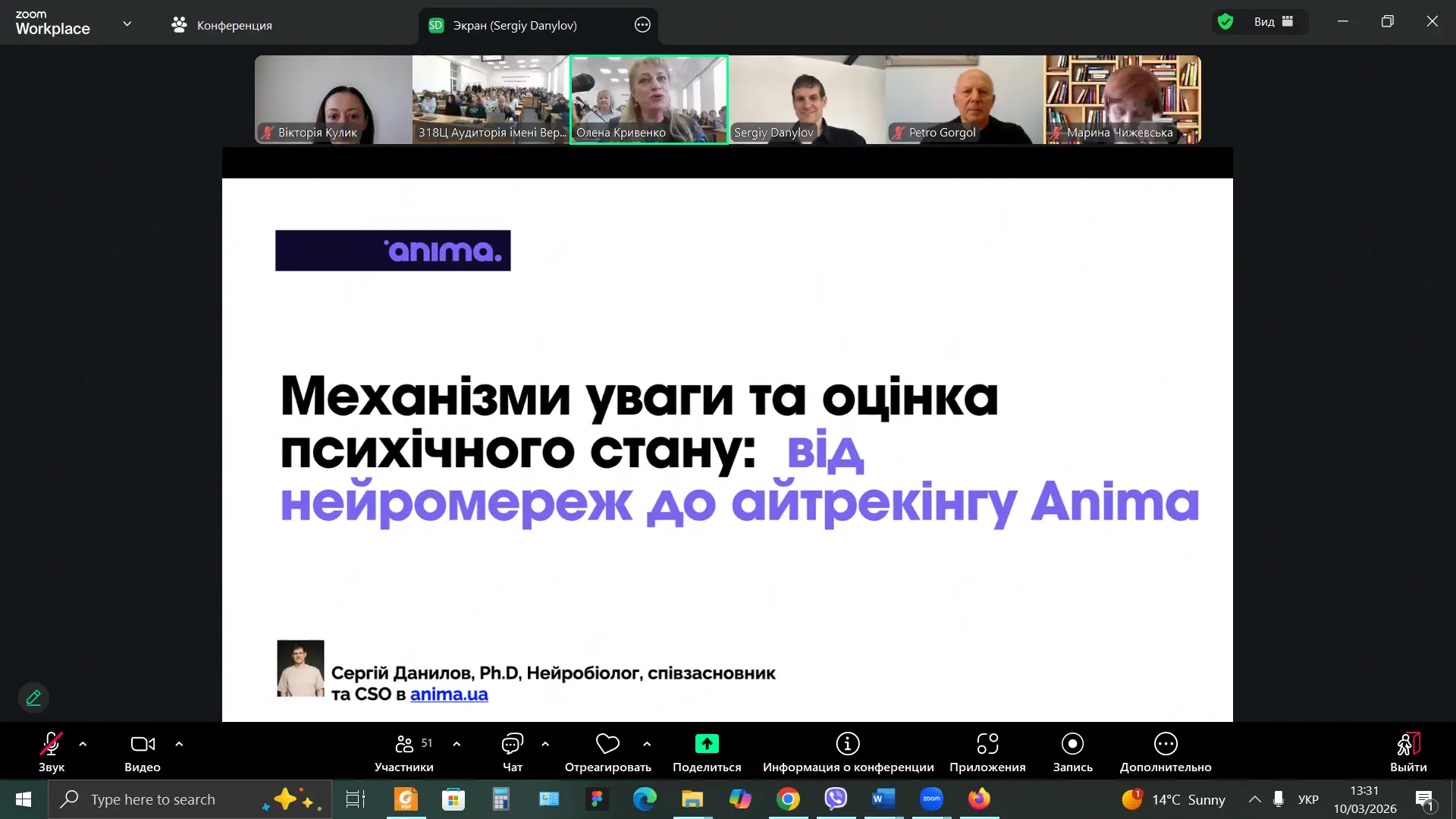Click the green annotation pencil icon
Screen dimensions: 1456x819
33,698
